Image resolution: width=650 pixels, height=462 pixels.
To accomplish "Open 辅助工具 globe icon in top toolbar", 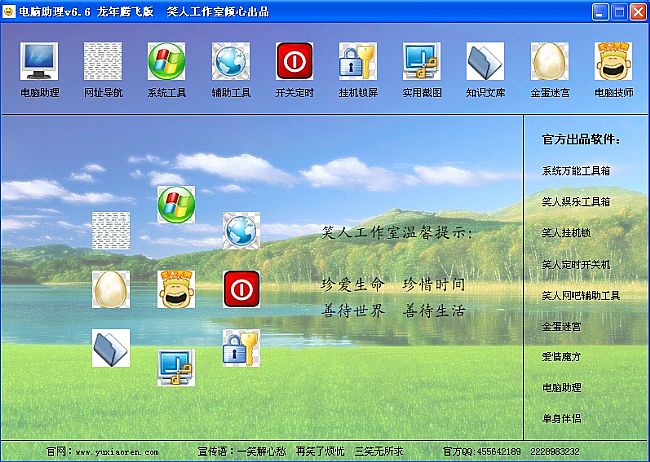I will [231, 61].
